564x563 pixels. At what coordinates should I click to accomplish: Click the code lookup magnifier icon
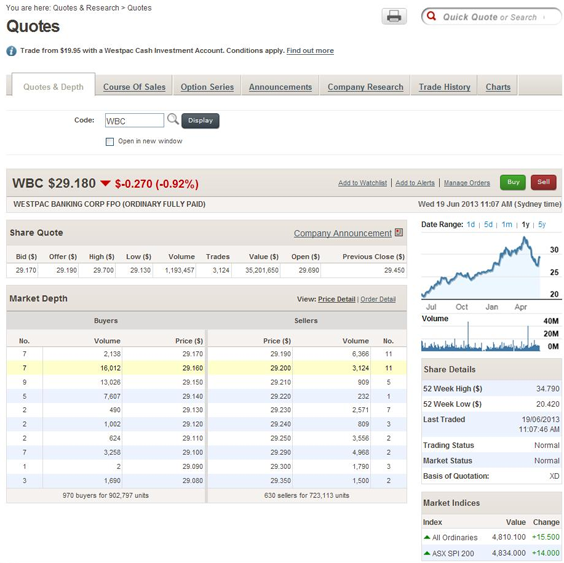[173, 119]
